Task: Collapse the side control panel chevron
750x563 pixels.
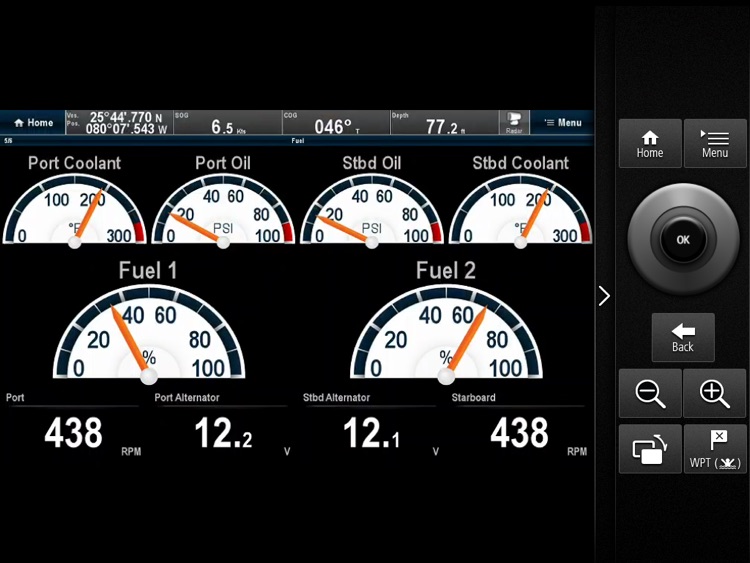Action: 604,296
